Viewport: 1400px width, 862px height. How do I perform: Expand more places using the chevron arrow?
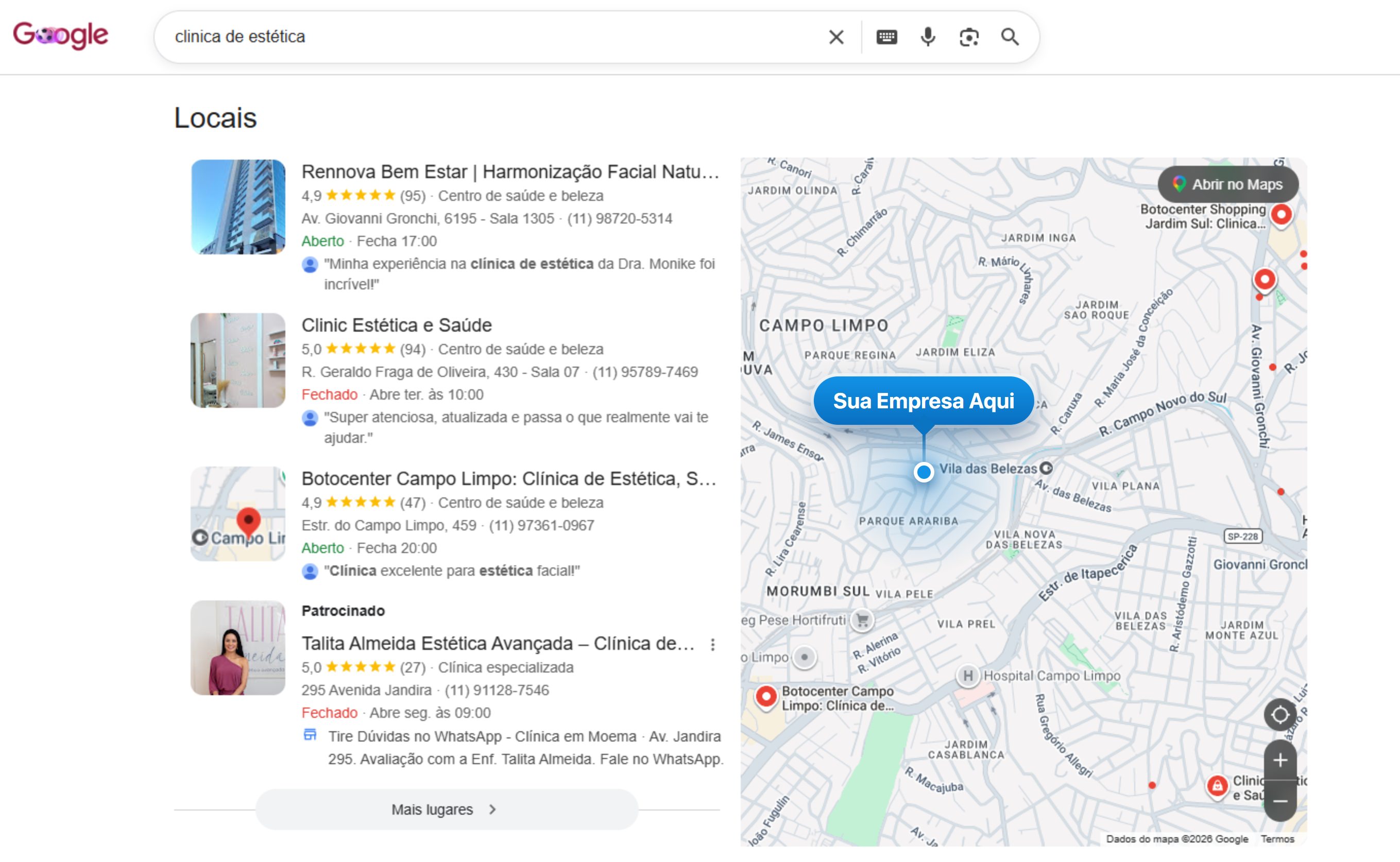tap(493, 809)
